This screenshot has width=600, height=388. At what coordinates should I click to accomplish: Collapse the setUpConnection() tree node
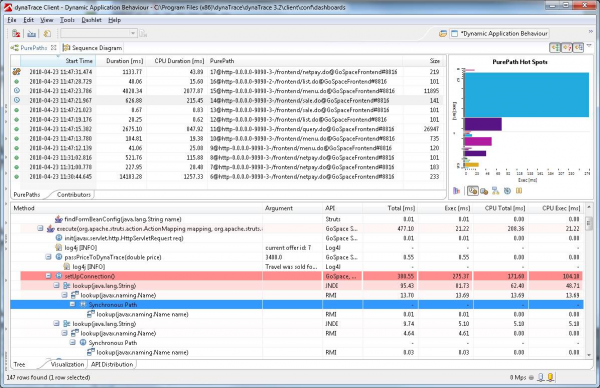[x=48, y=276]
